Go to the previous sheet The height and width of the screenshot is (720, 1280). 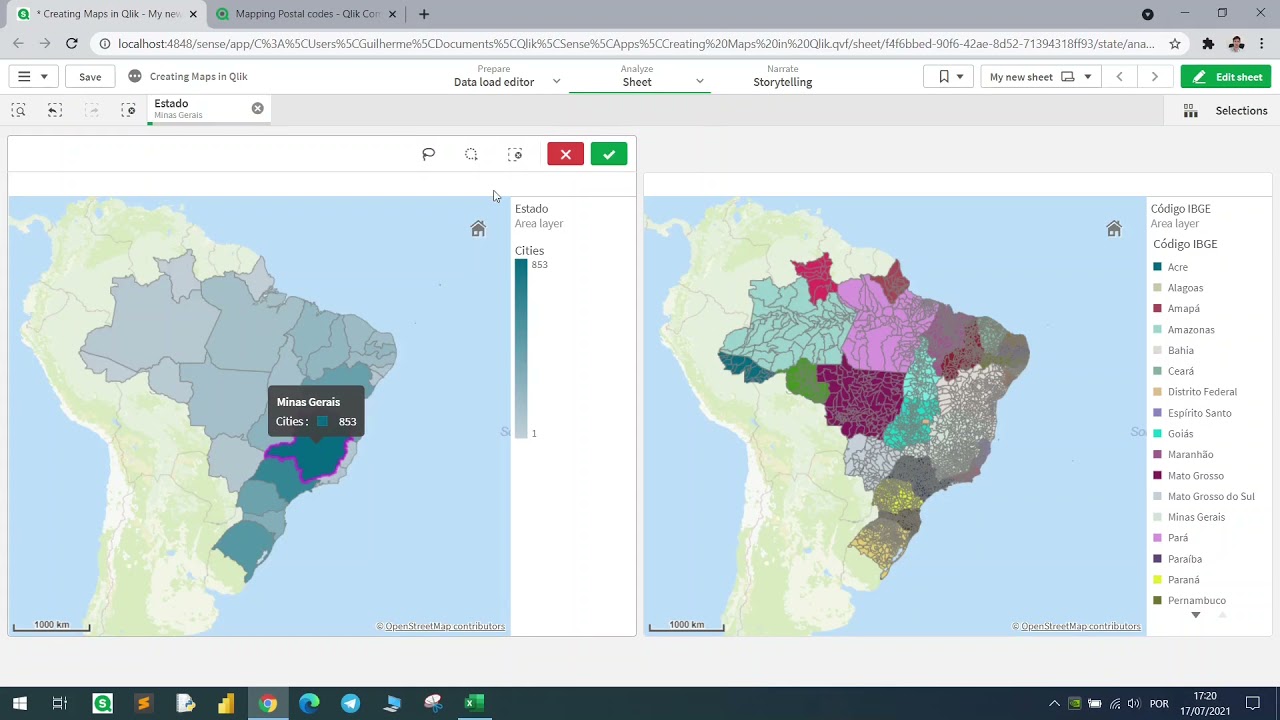1119,77
